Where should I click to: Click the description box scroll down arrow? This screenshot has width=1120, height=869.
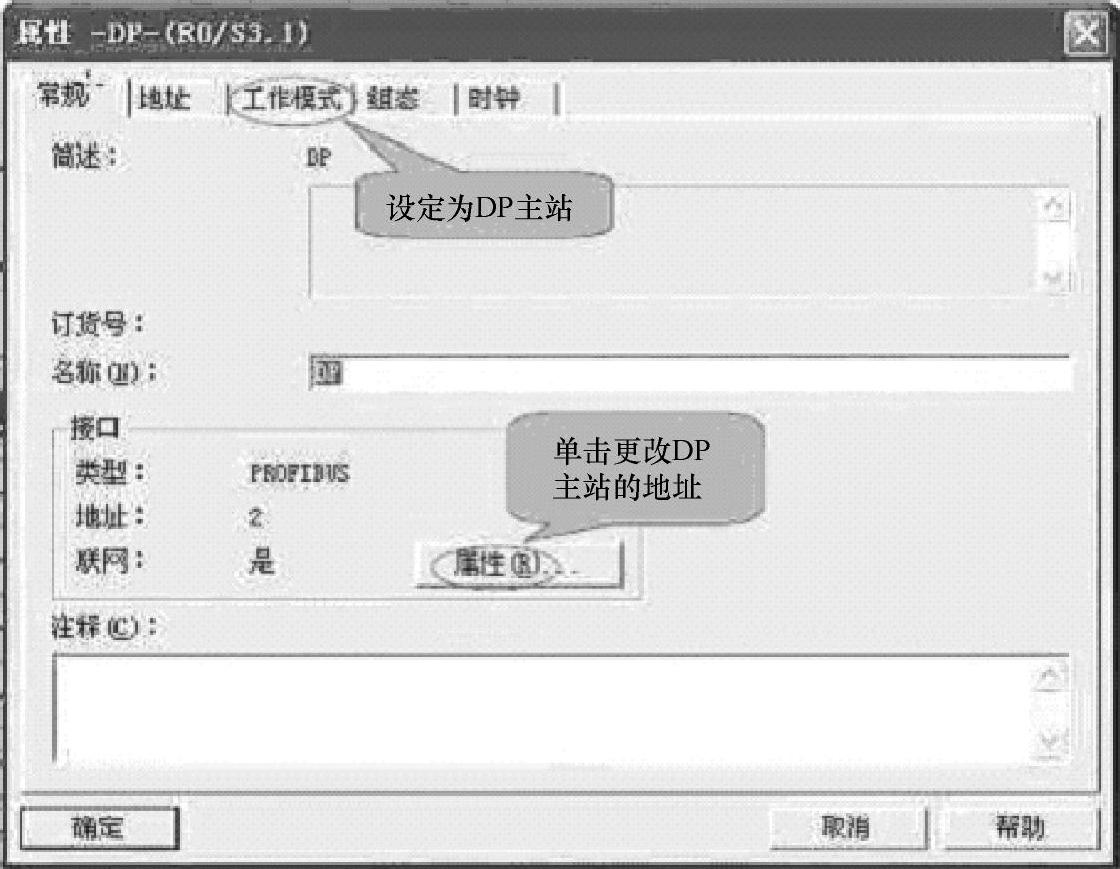coord(1055,276)
